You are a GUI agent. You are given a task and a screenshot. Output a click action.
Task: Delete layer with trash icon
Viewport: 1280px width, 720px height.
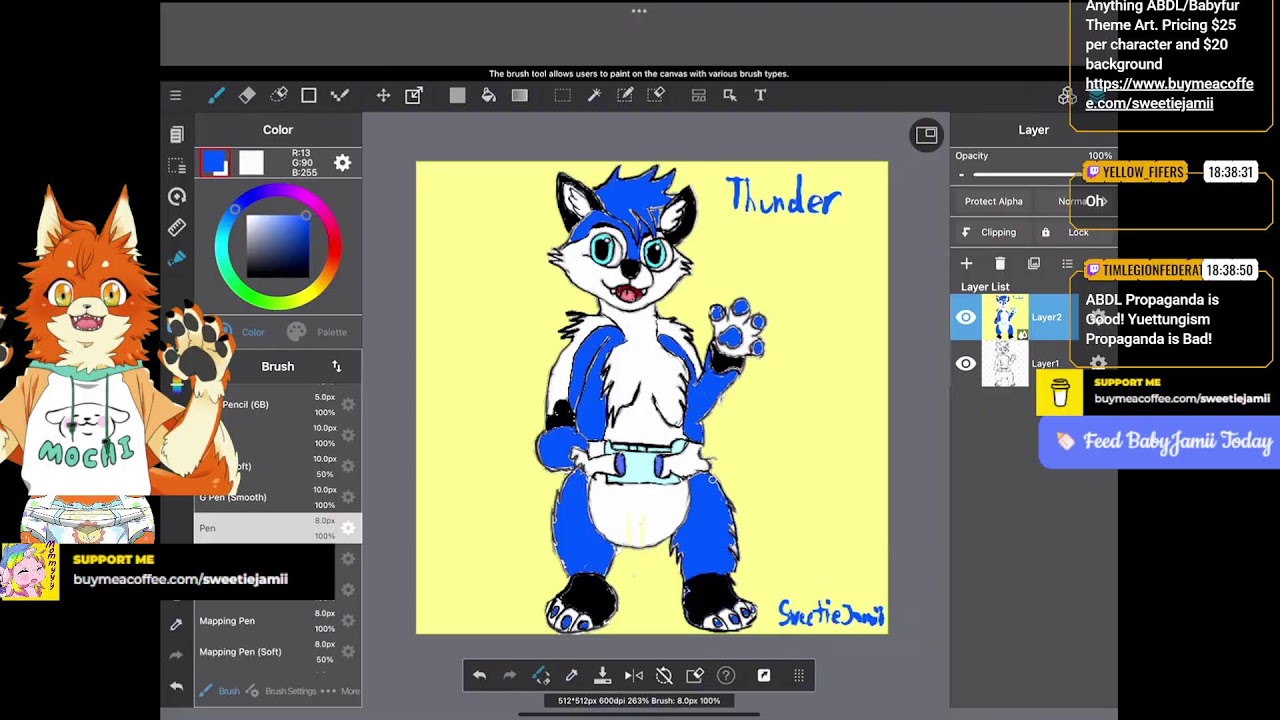point(1000,263)
